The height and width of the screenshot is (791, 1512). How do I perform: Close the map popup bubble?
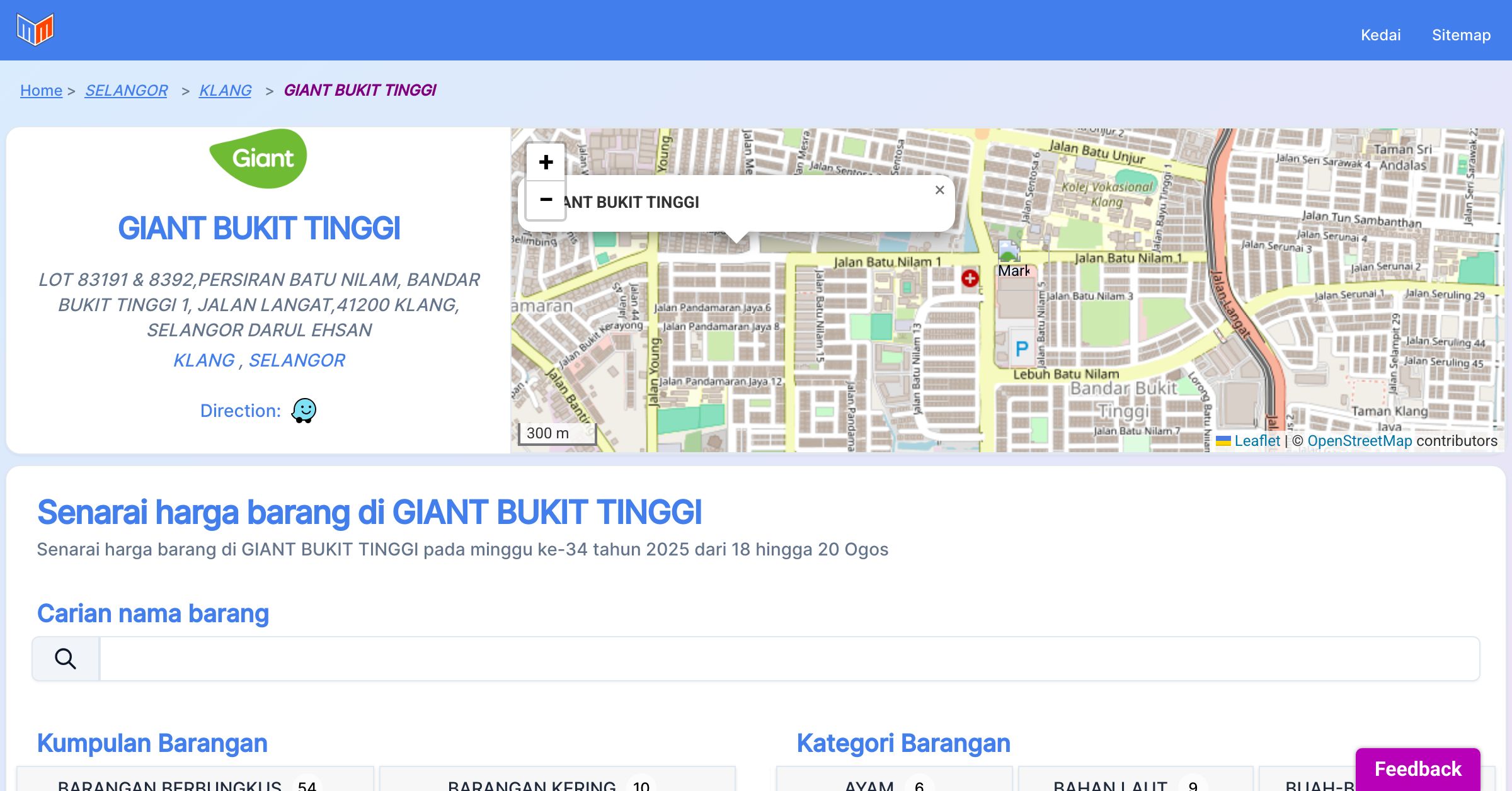tap(939, 190)
